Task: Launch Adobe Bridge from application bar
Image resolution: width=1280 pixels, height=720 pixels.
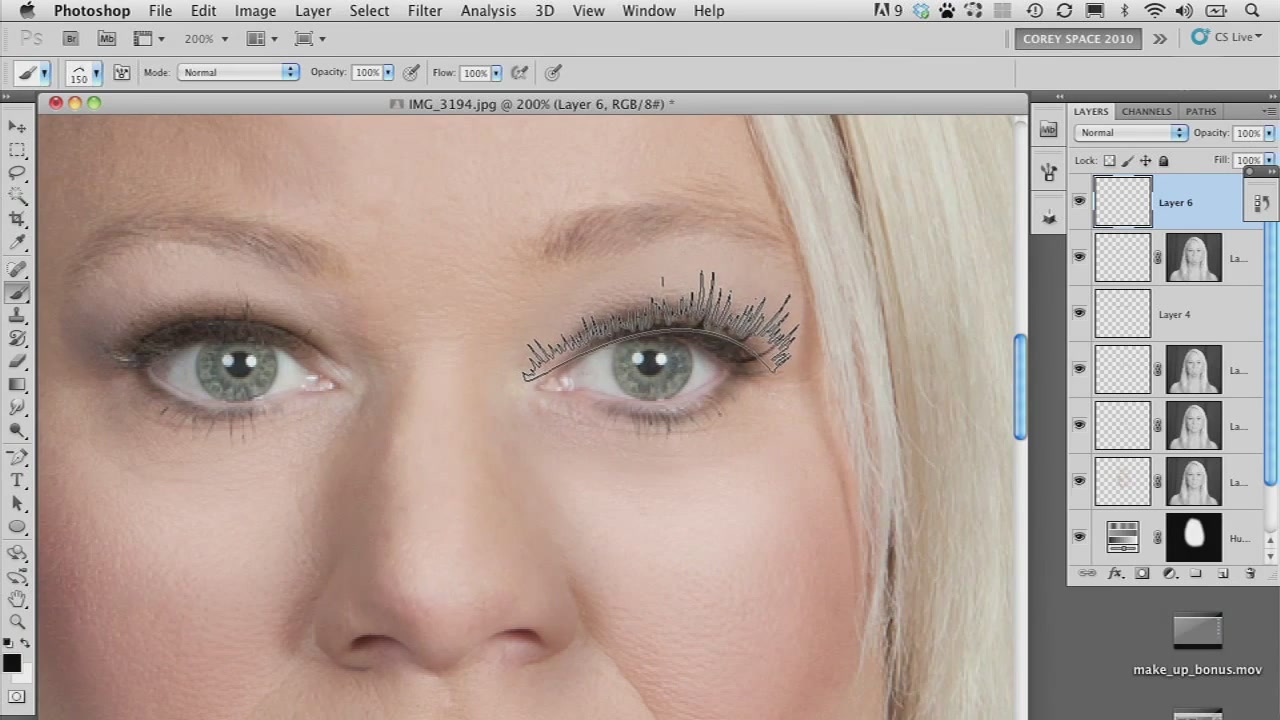Action: pyautogui.click(x=70, y=38)
